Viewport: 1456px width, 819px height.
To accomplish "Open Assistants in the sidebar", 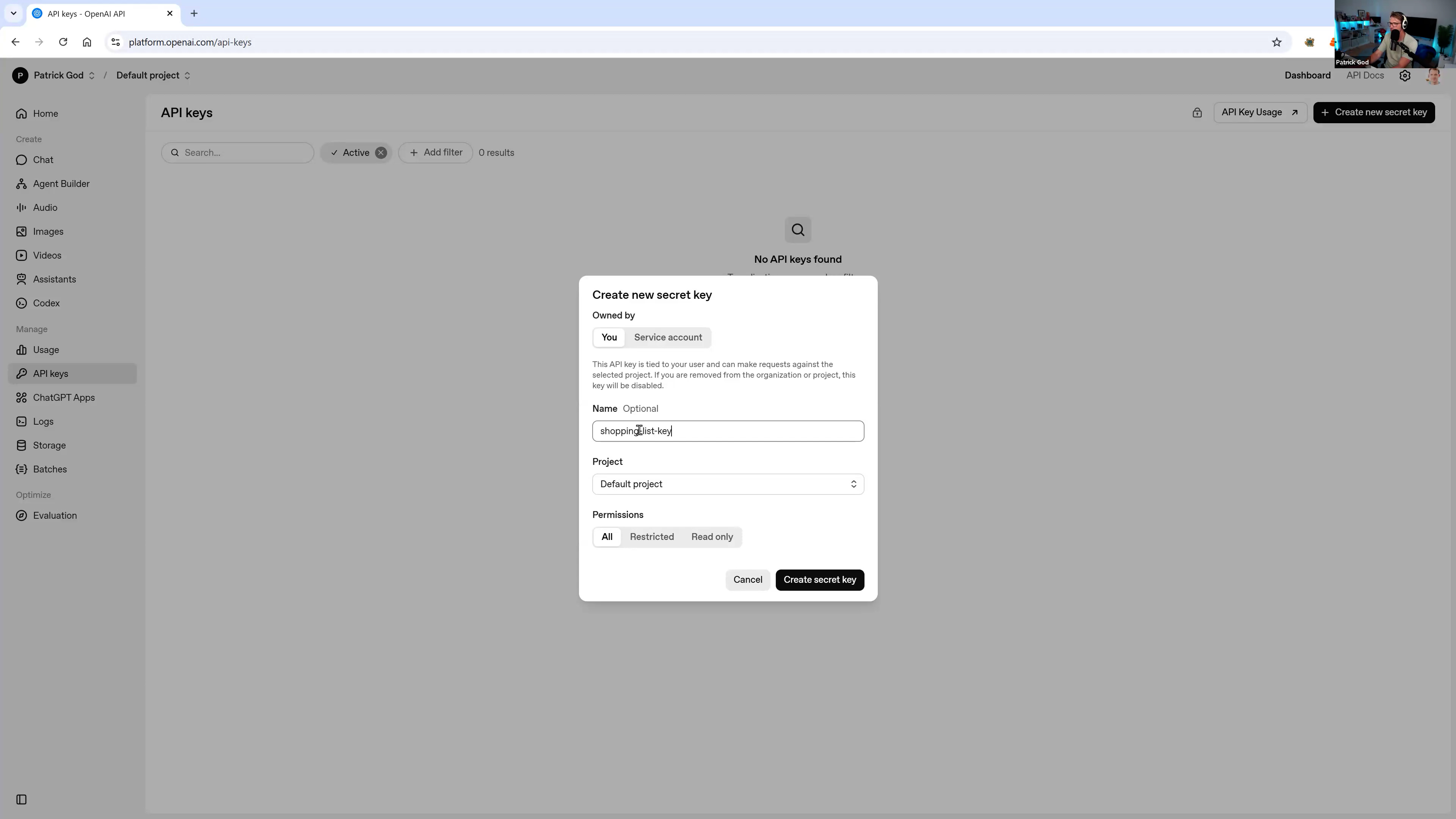I will click(72, 279).
